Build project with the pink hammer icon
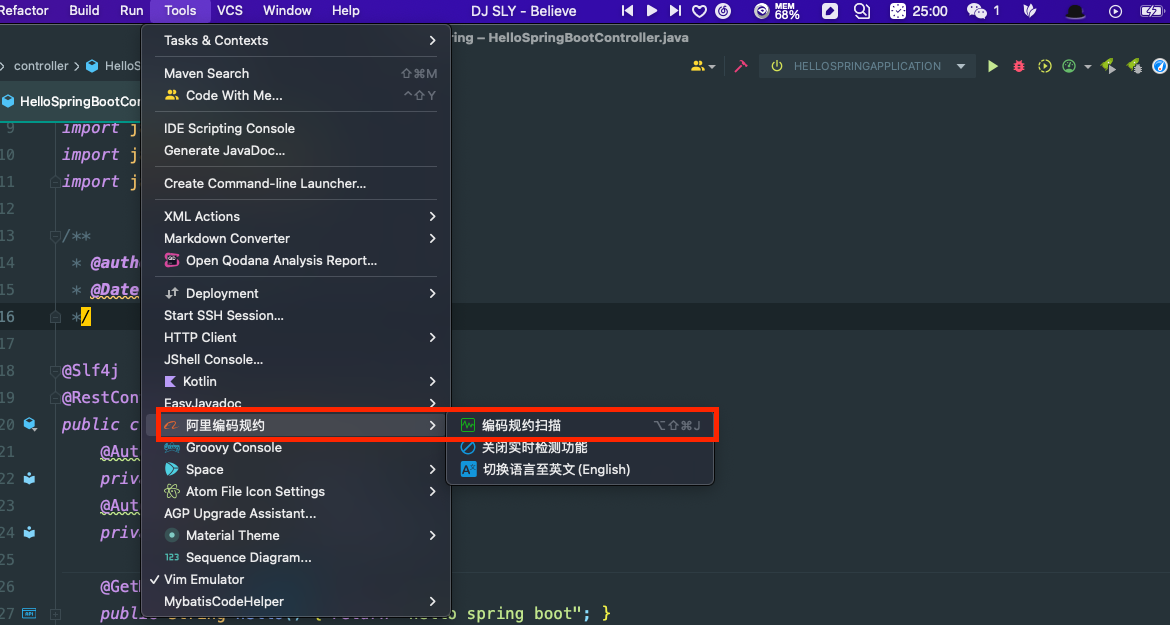The height and width of the screenshot is (625, 1170). [x=740, y=66]
